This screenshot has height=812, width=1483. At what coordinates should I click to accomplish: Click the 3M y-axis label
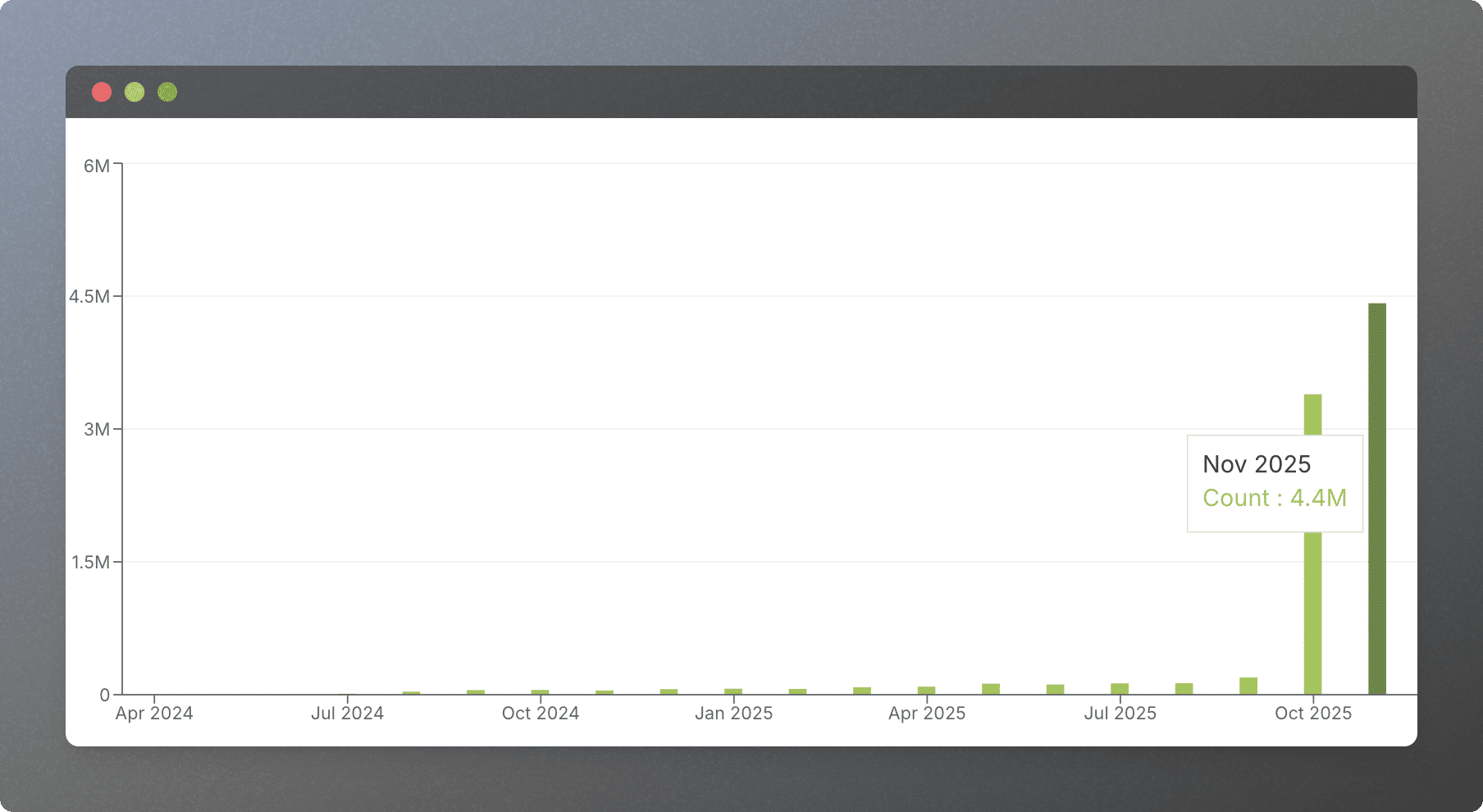click(96, 430)
